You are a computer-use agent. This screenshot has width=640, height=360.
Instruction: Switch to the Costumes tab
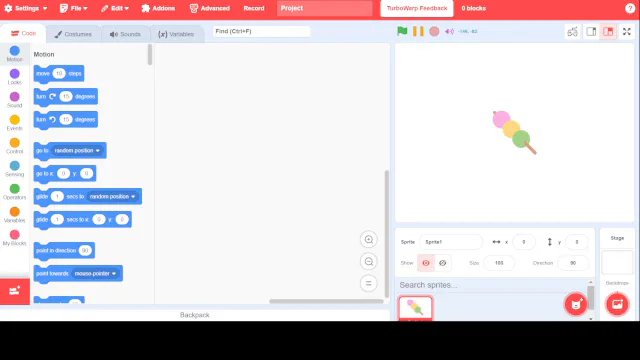[x=73, y=34]
